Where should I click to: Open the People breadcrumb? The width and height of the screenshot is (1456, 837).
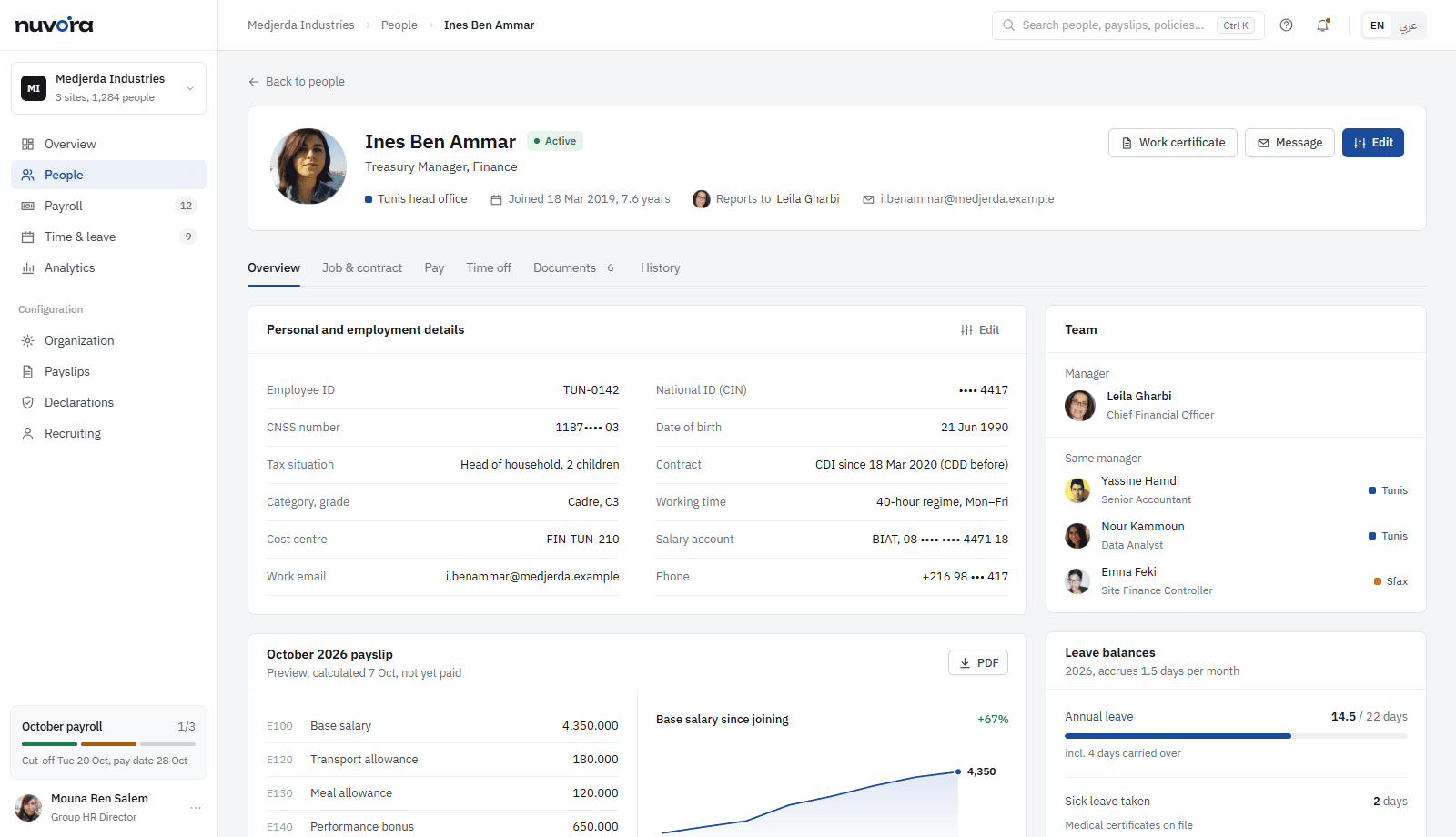pos(399,25)
